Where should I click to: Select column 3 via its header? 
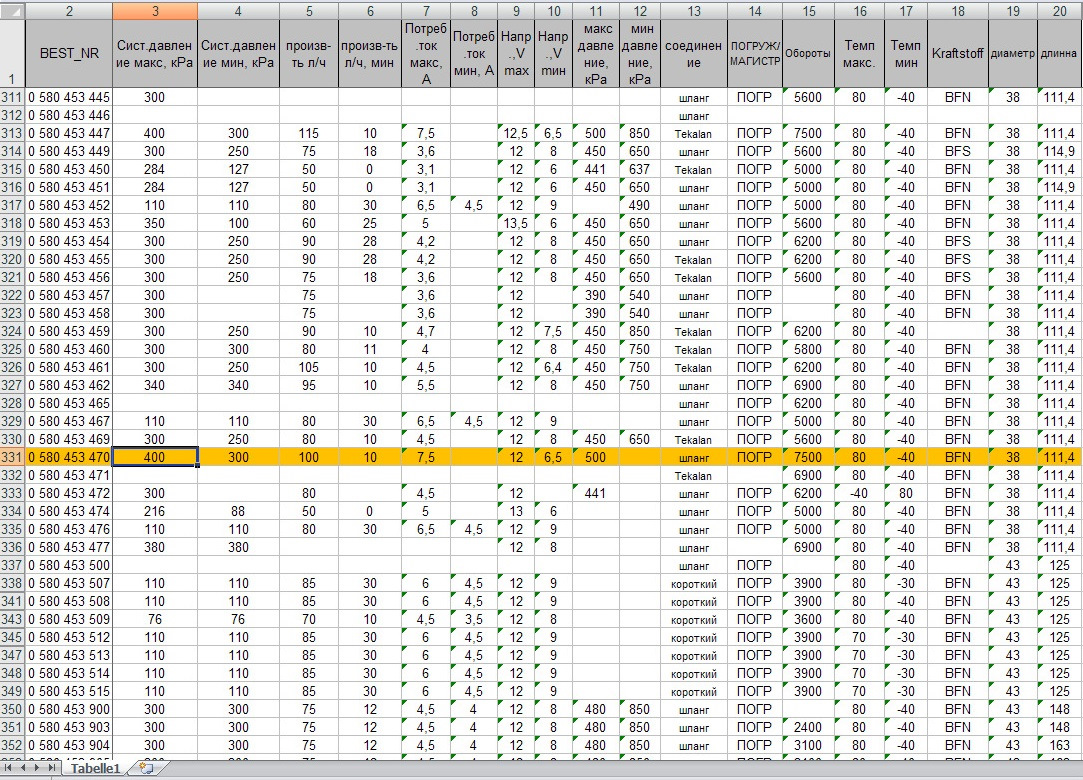[x=155, y=9]
